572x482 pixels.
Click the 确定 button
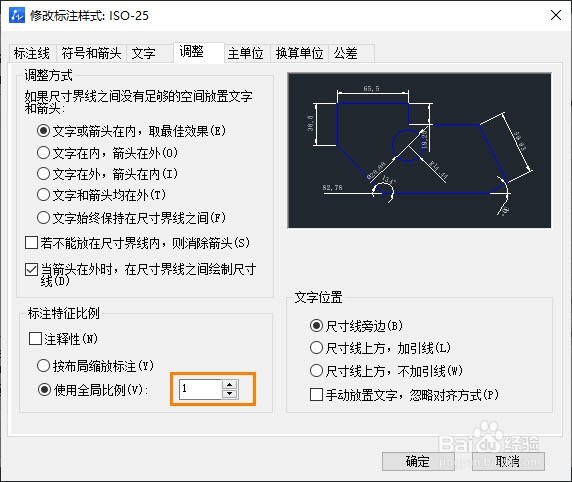pos(418,462)
